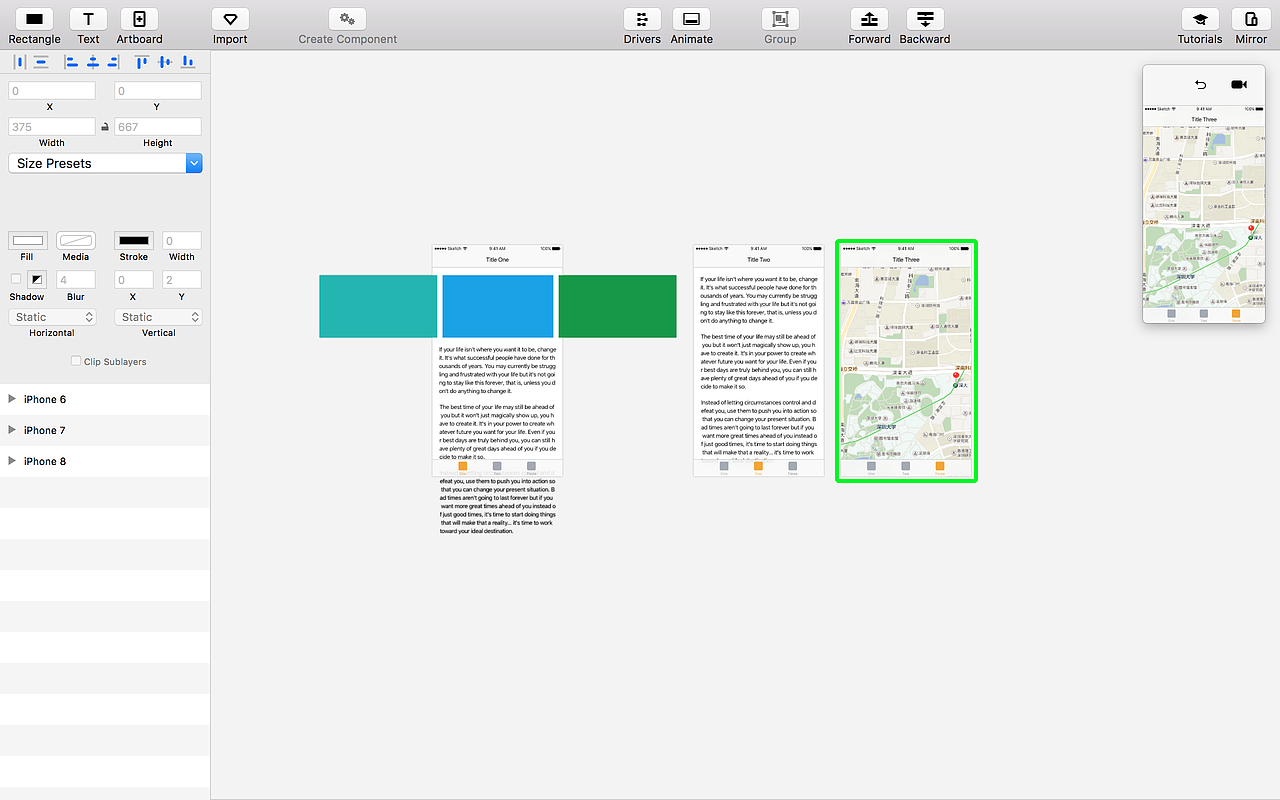Click the orange tab on Title One artboard
Viewport: 1280px width, 800px height.
coord(463,466)
